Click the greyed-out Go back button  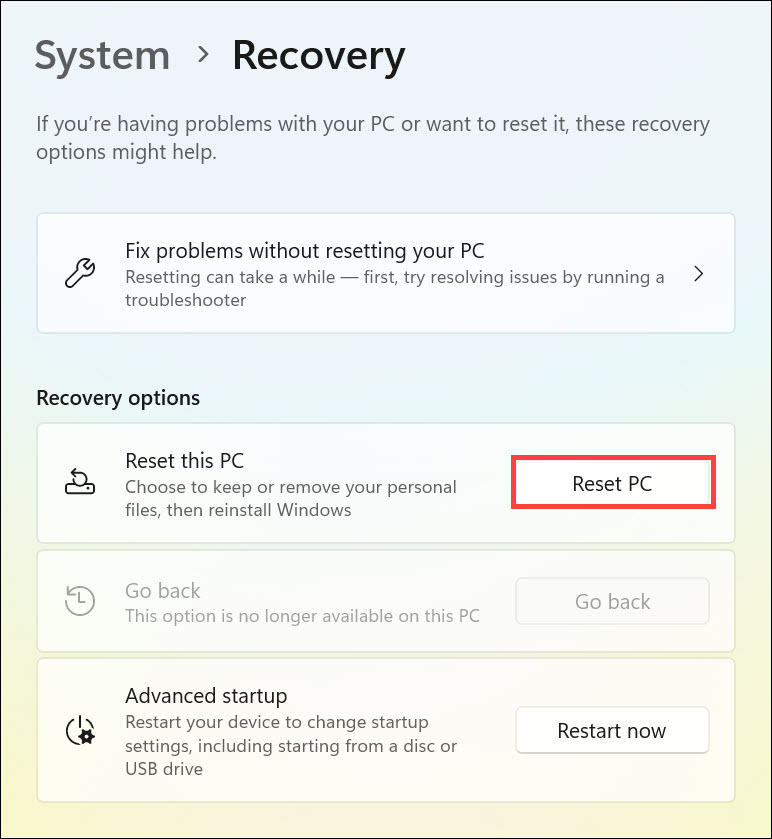tap(612, 602)
